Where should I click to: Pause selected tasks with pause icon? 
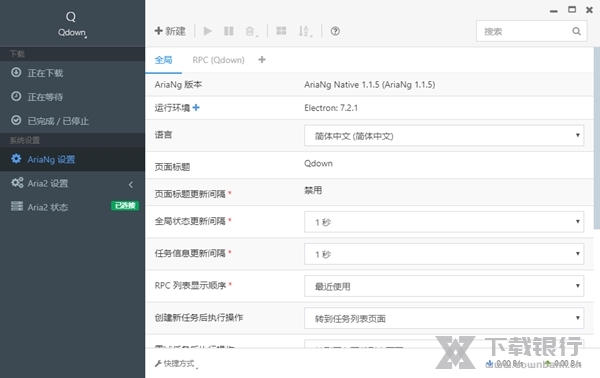coord(229,31)
